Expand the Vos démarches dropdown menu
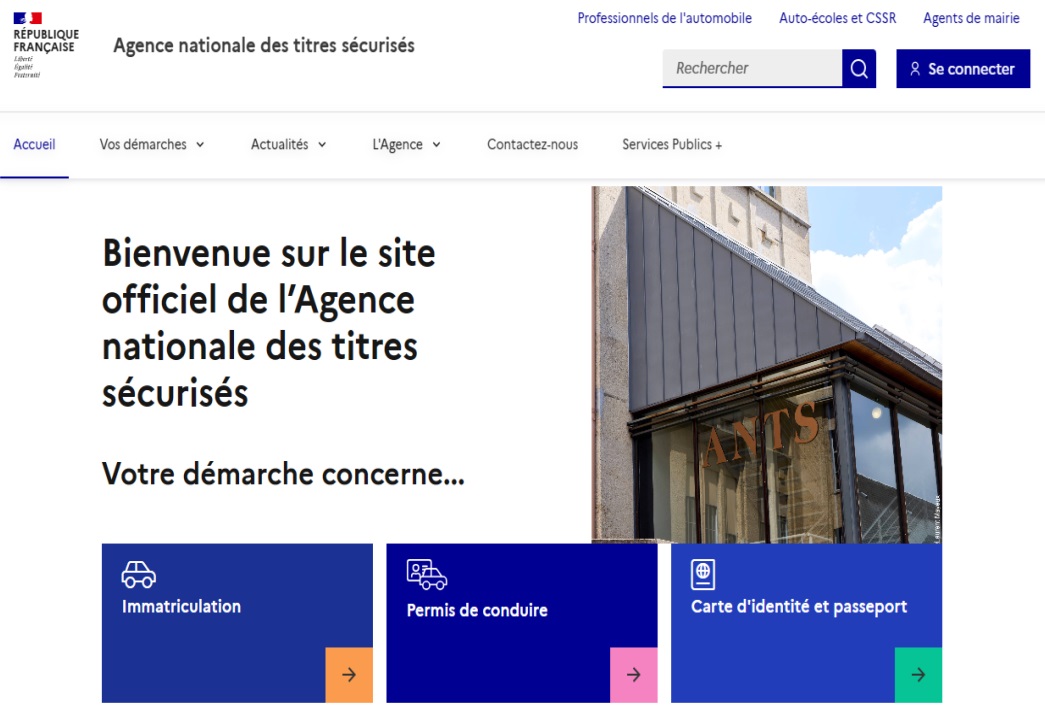The image size is (1045, 723). [152, 145]
